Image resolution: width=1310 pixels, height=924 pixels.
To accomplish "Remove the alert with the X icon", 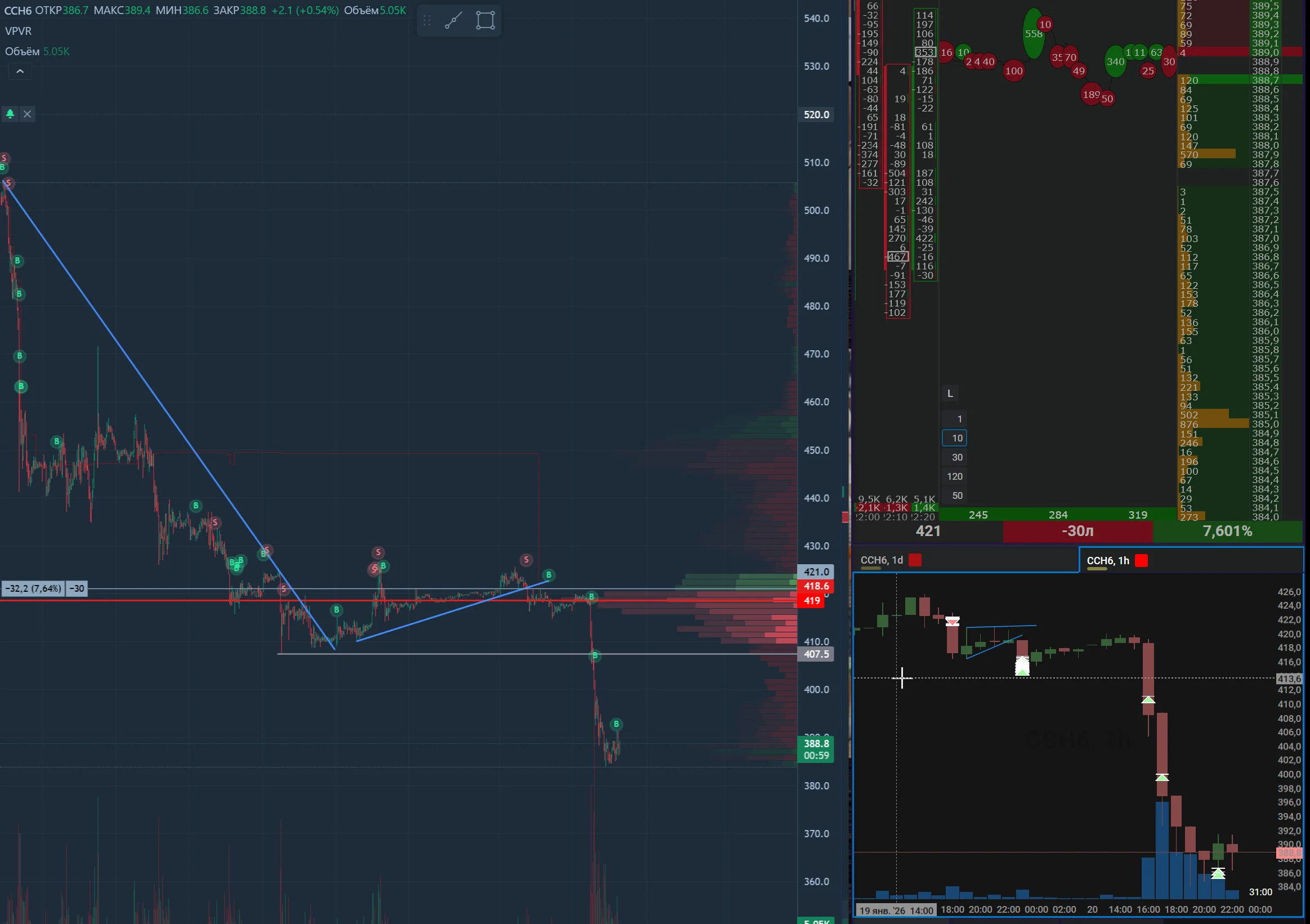I will coord(27,114).
